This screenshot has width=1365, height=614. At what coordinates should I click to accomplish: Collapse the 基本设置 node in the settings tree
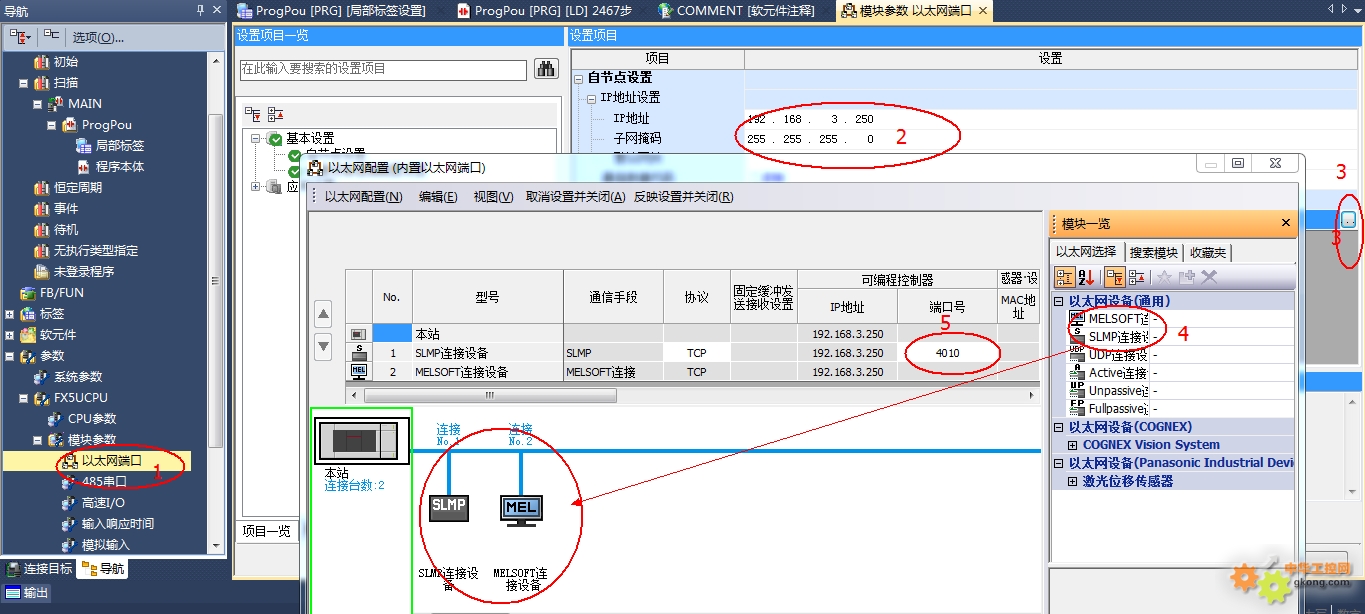[x=256, y=139]
